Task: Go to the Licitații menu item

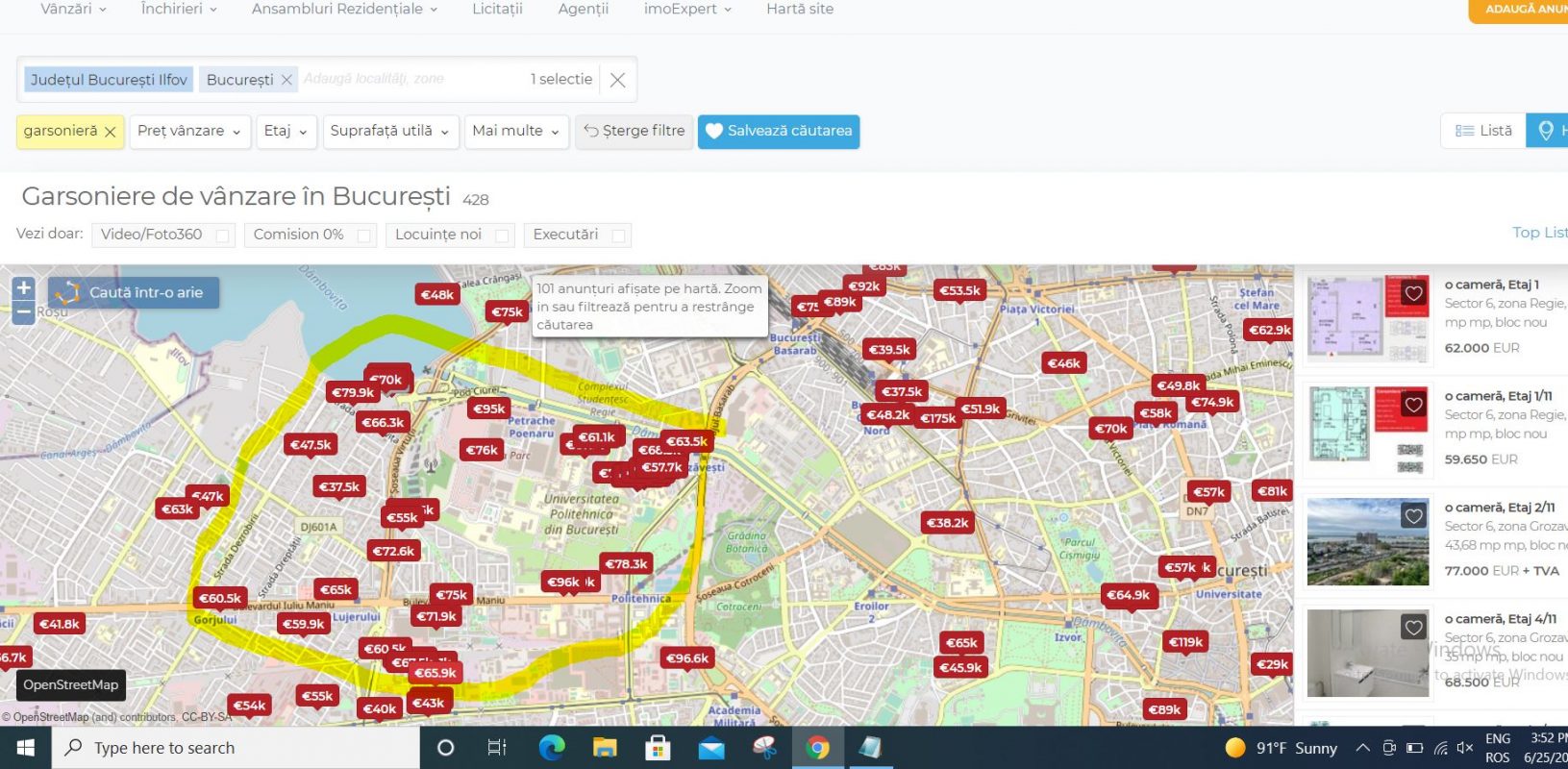Action: (x=497, y=10)
